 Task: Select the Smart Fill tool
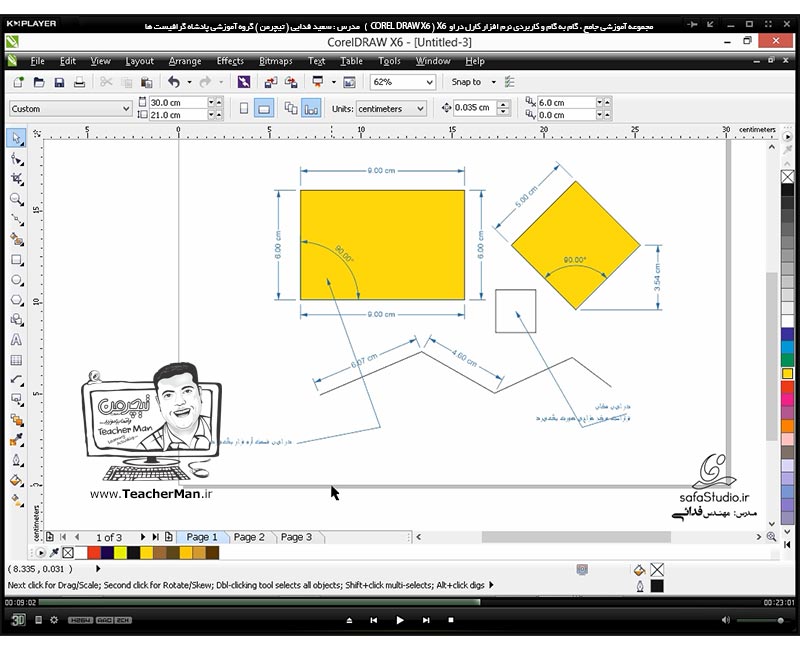pos(16,240)
